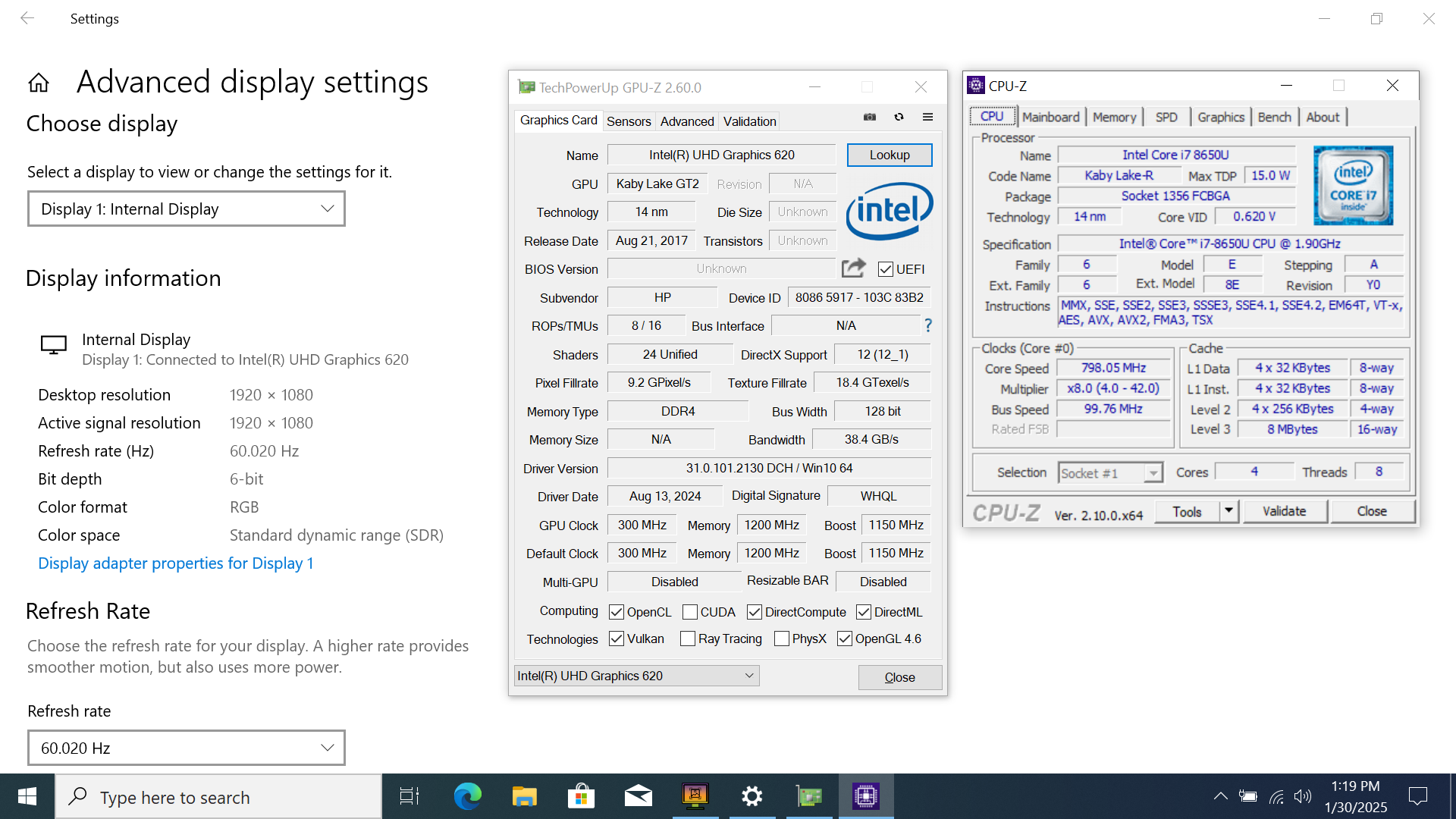1456x819 pixels.
Task: Switch to the Graphics tab in CPU-Z
Action: pyautogui.click(x=1221, y=117)
